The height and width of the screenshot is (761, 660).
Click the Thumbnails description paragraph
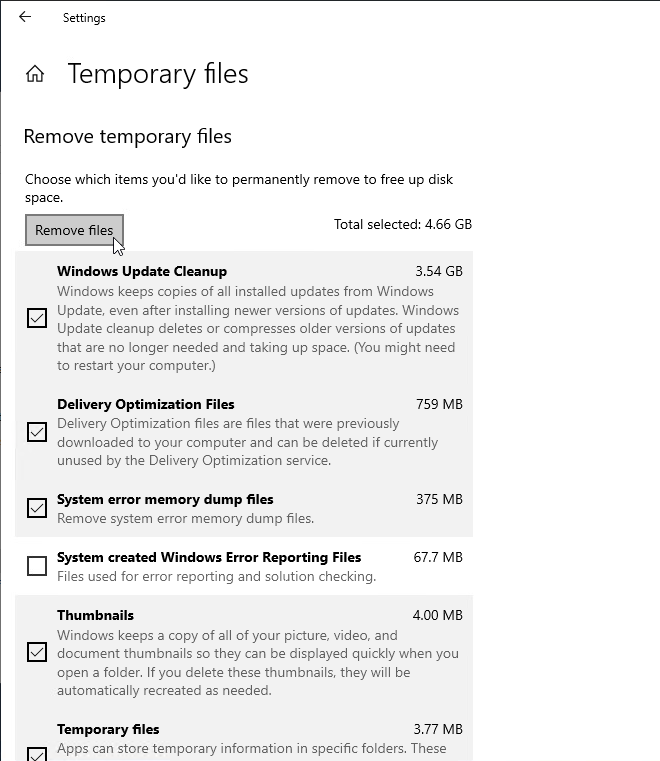tap(258, 663)
